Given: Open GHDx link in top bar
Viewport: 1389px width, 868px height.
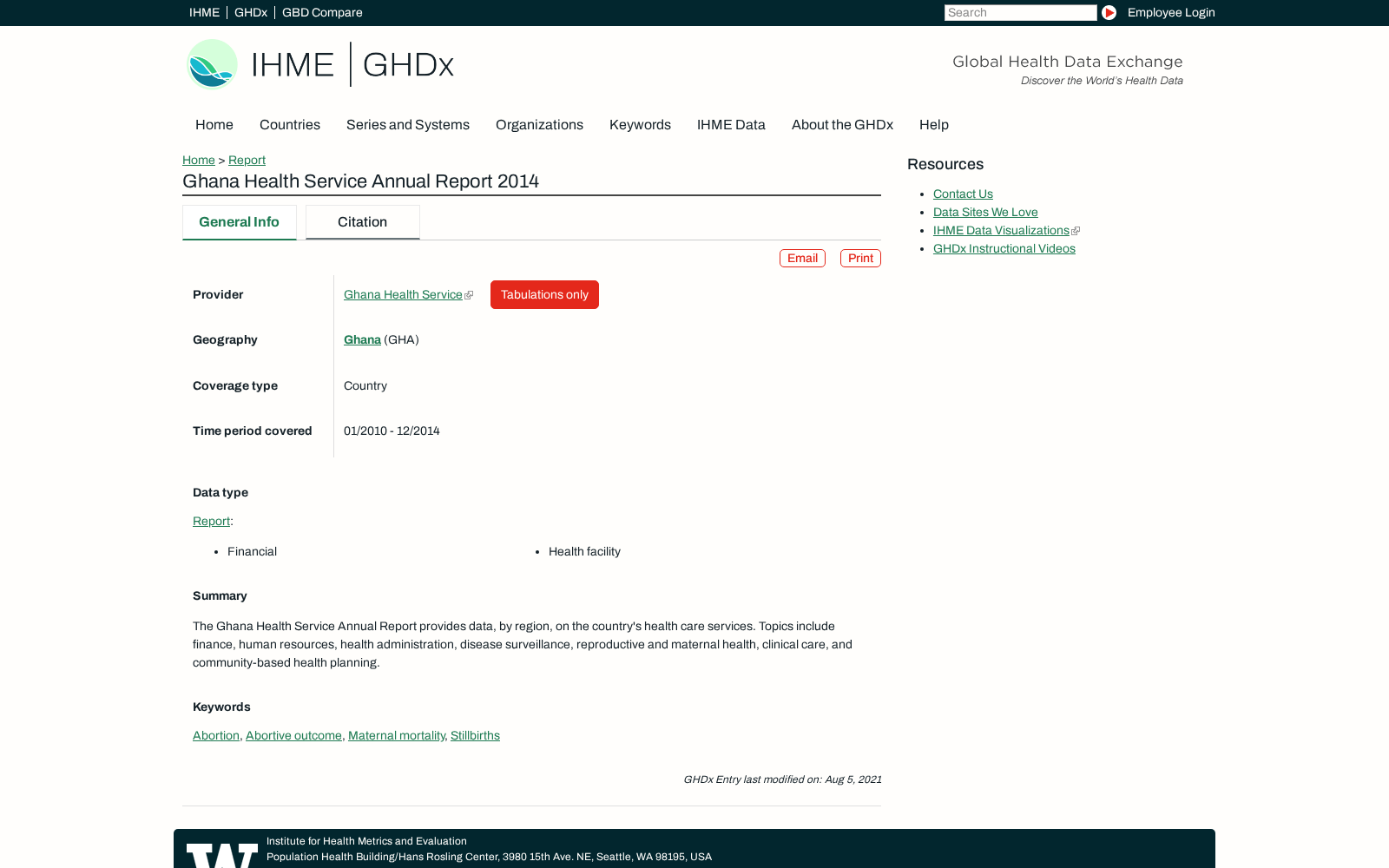Looking at the screenshot, I should [251, 12].
